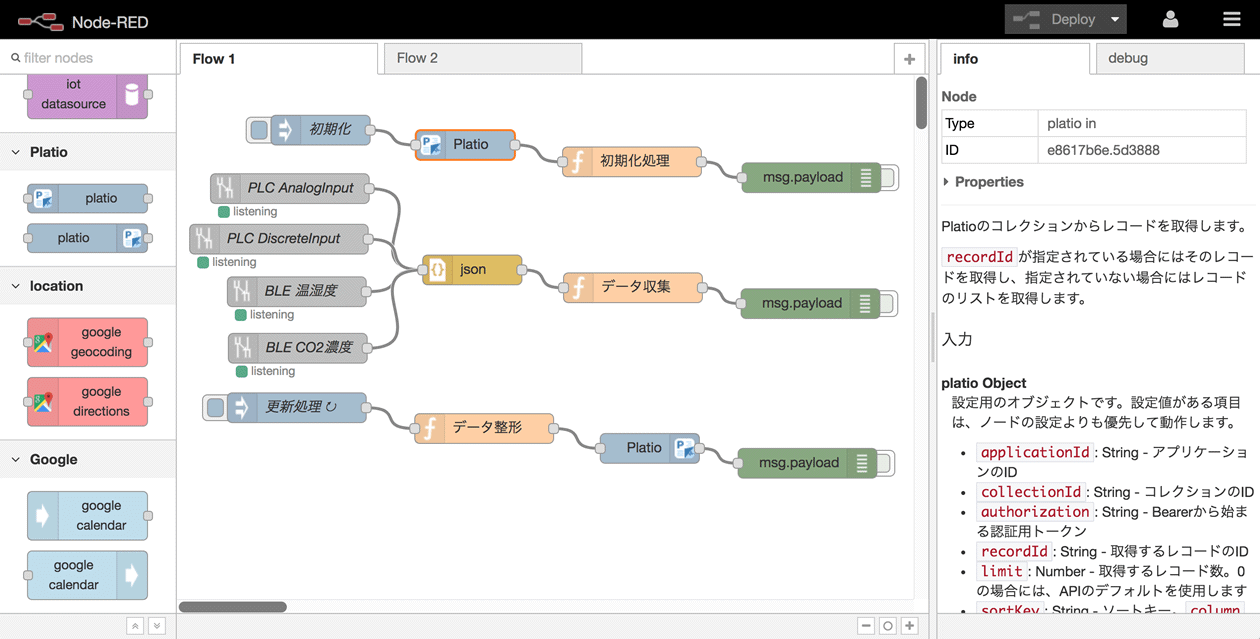Trigger the 更新処理 inject node button

click(215, 407)
